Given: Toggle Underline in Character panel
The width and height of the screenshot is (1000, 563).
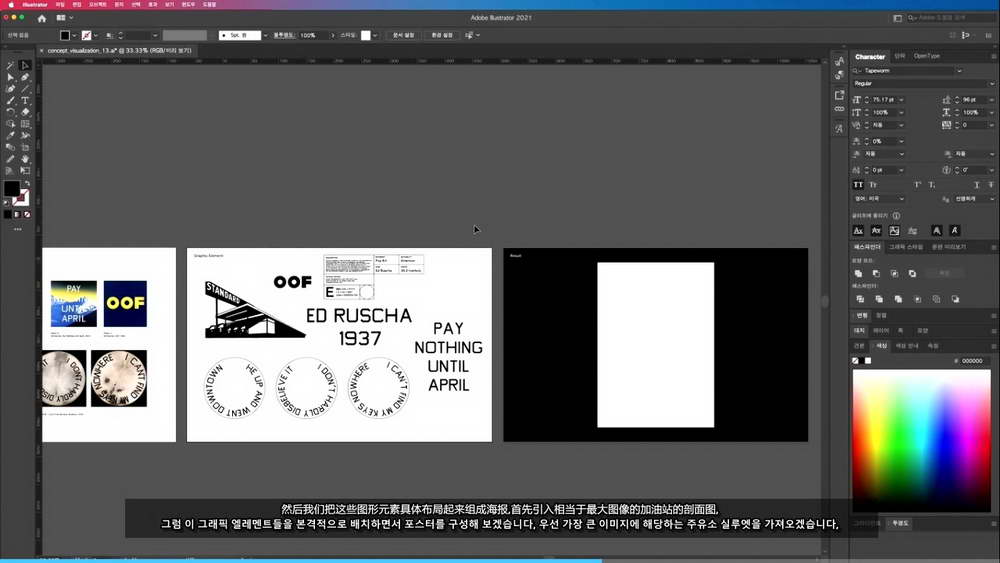Looking at the screenshot, I should (x=976, y=185).
